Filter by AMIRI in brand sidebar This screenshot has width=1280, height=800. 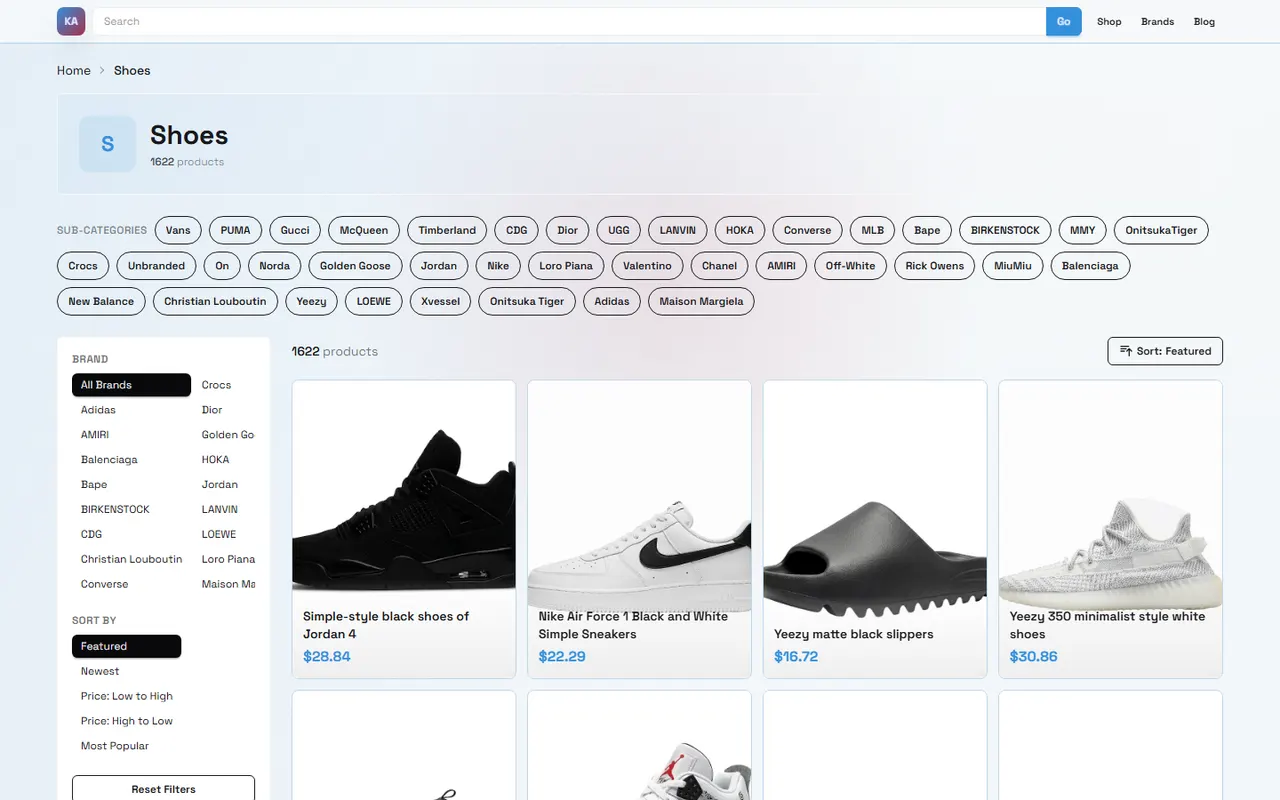coord(131,435)
